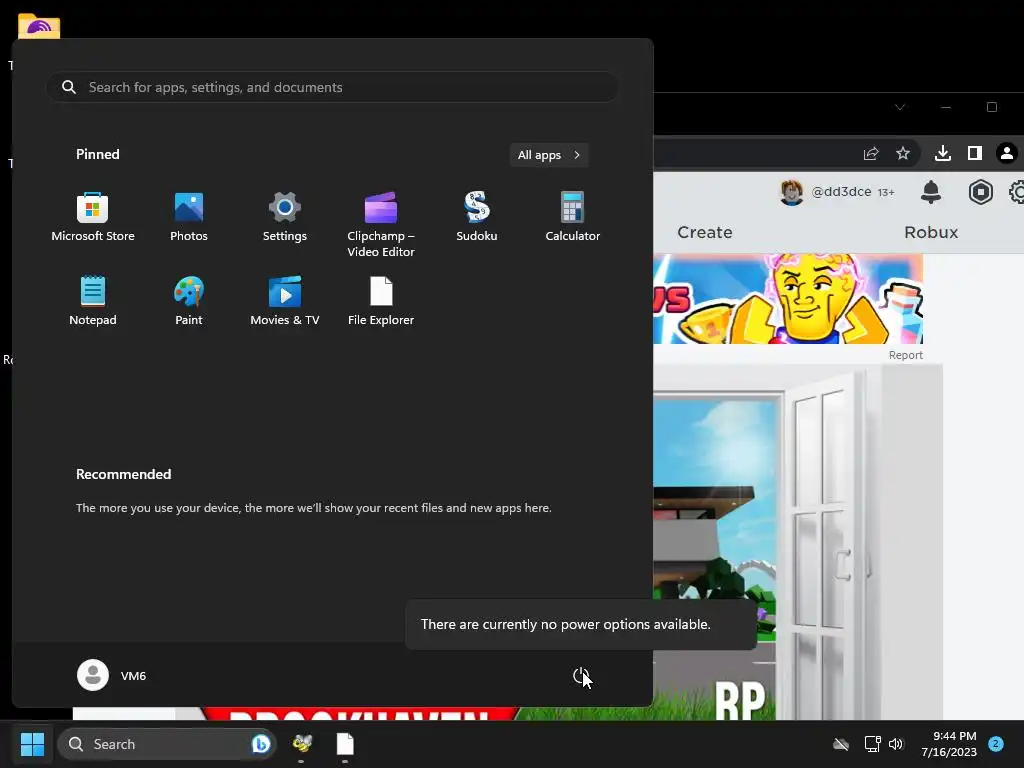
Task: Toggle the browser side panel
Action: tap(974, 153)
